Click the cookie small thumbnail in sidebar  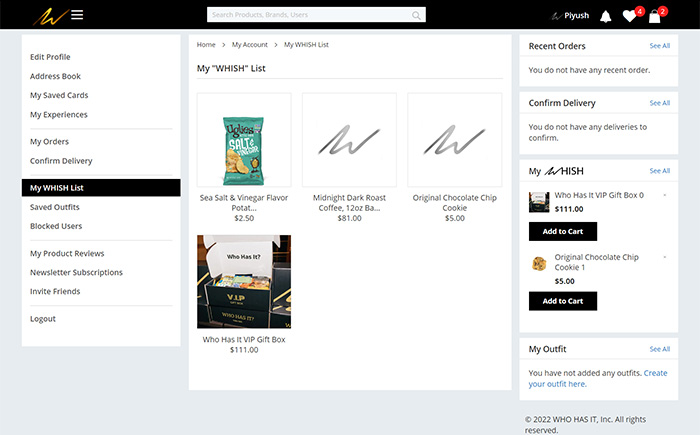(539, 264)
